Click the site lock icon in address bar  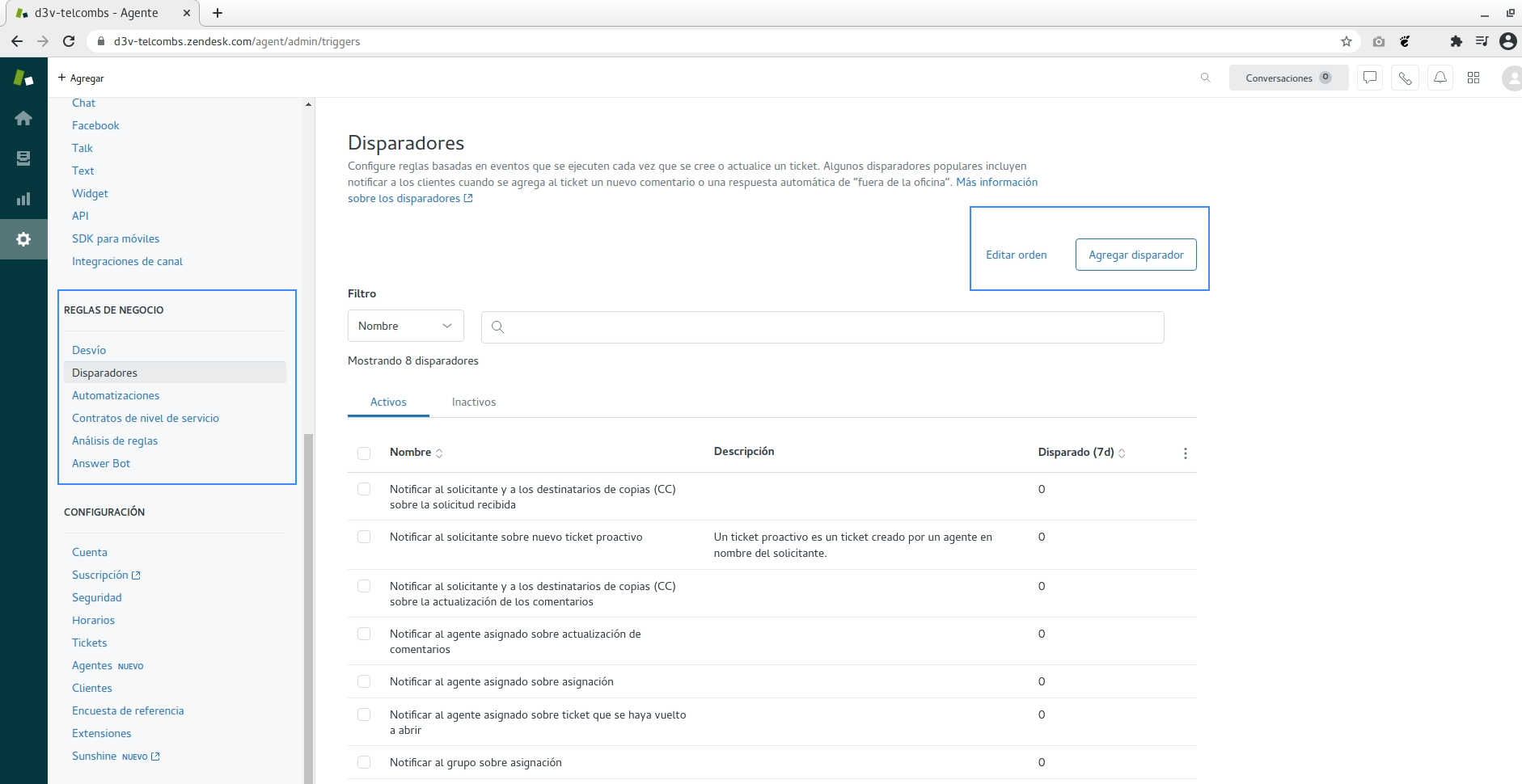pos(101,41)
